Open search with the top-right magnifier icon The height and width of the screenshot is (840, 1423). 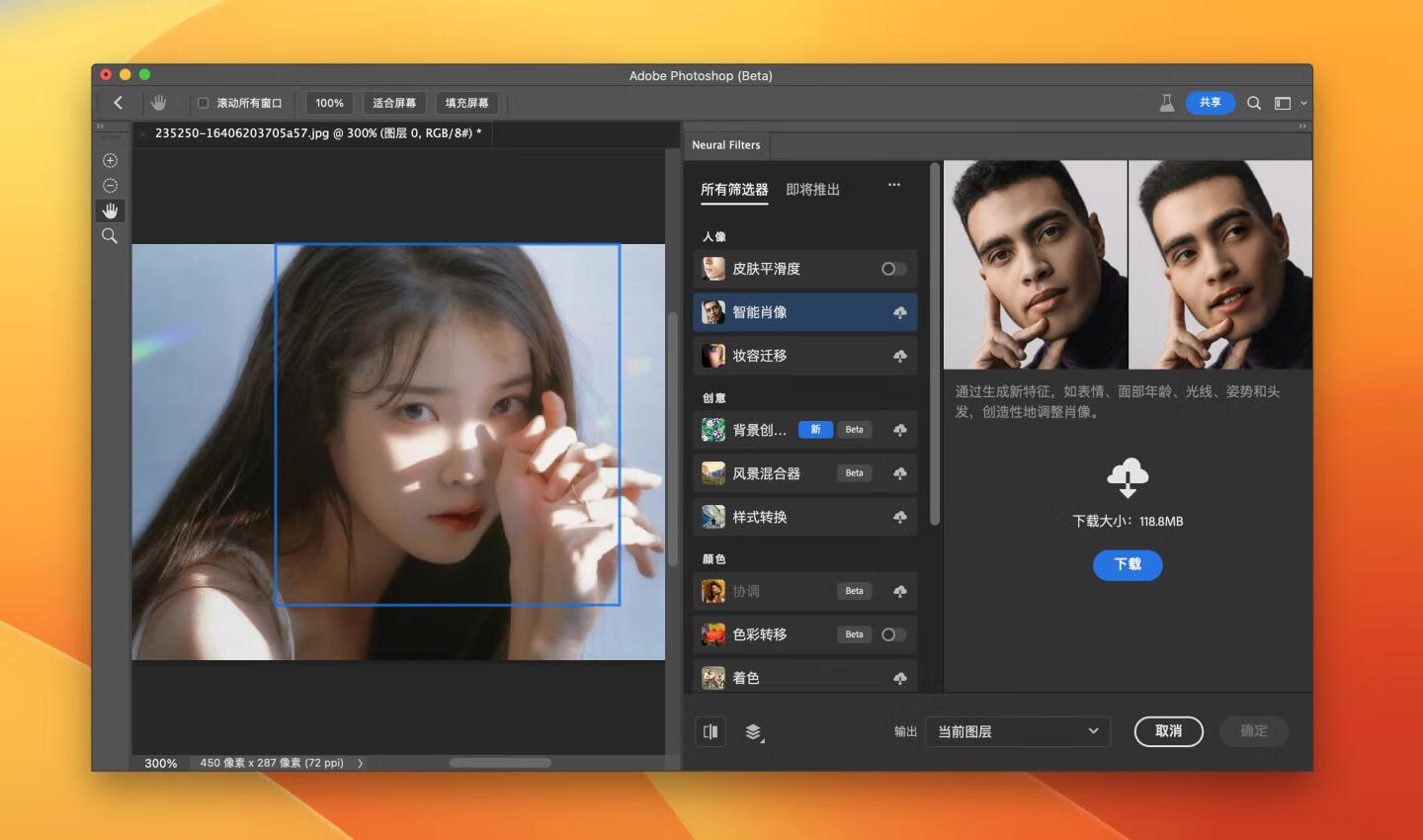click(1254, 103)
